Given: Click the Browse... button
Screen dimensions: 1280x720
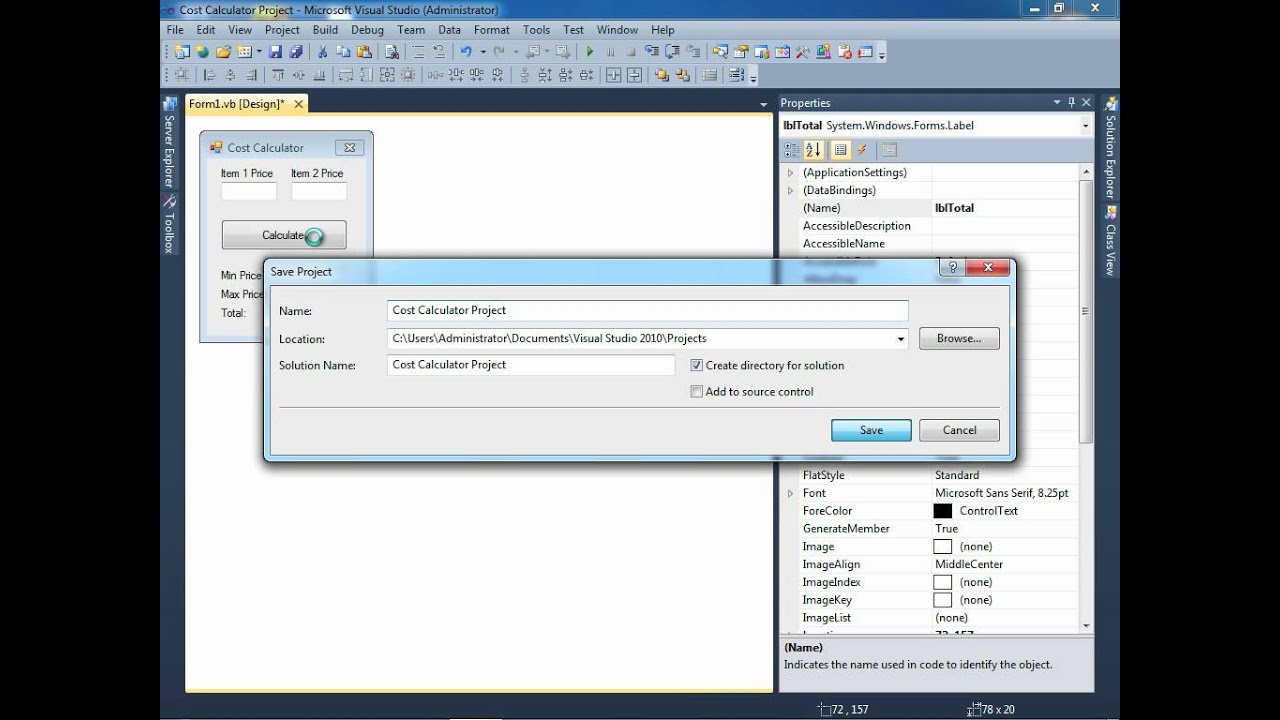Looking at the screenshot, I should click(x=959, y=339).
